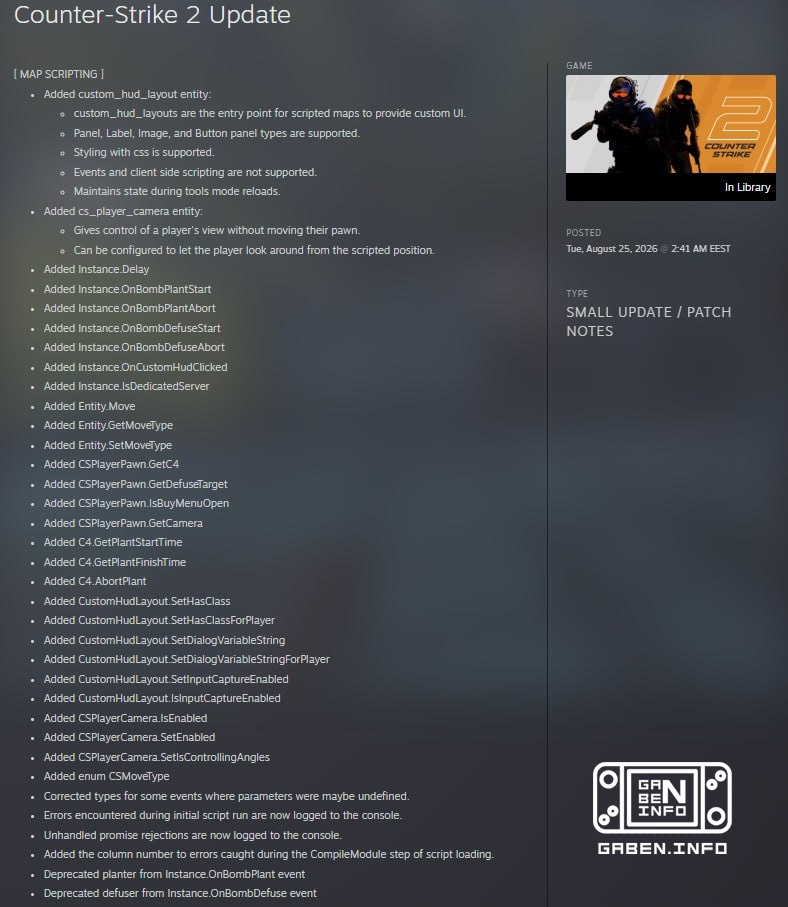Click the 'In Library' label under the game banner

point(747,187)
